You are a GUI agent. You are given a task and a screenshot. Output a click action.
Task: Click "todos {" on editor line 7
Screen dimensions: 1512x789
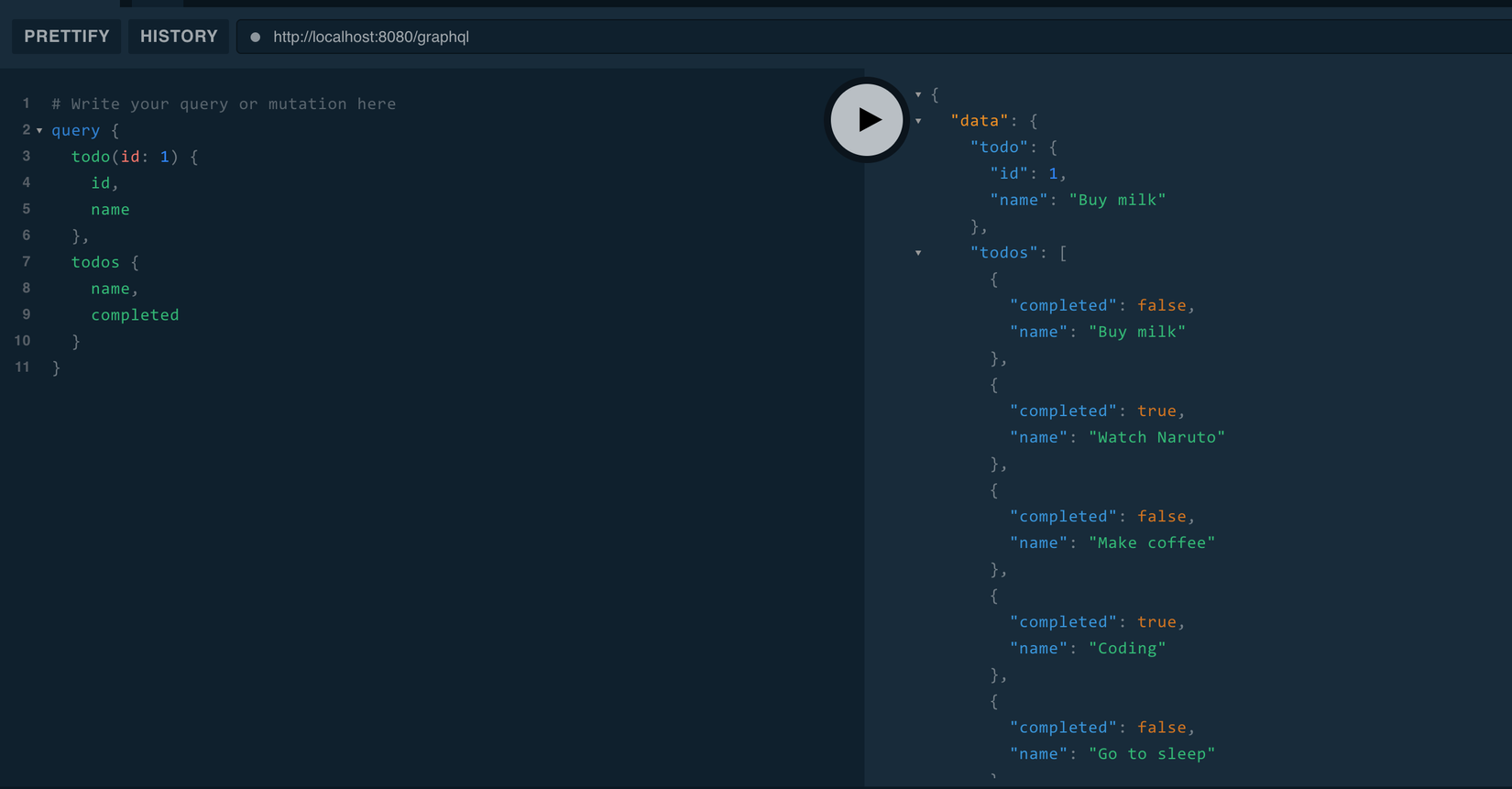tap(105, 262)
